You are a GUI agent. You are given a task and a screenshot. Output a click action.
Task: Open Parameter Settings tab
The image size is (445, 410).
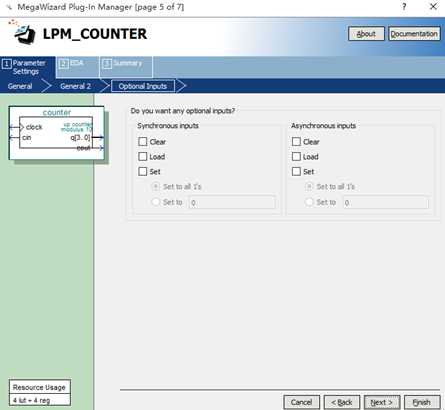[27, 67]
